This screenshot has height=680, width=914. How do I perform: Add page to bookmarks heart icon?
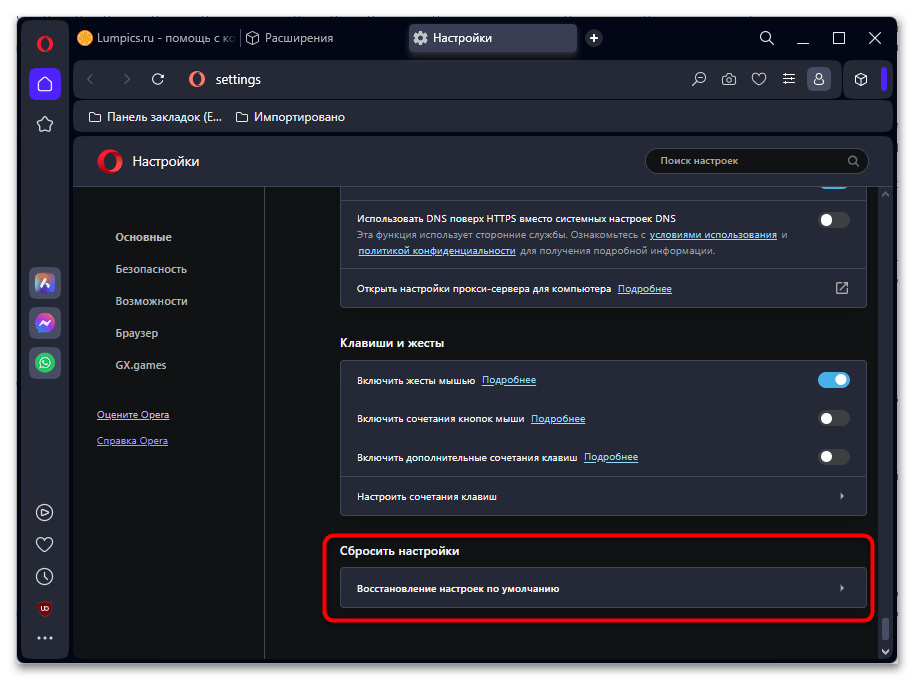coord(759,79)
